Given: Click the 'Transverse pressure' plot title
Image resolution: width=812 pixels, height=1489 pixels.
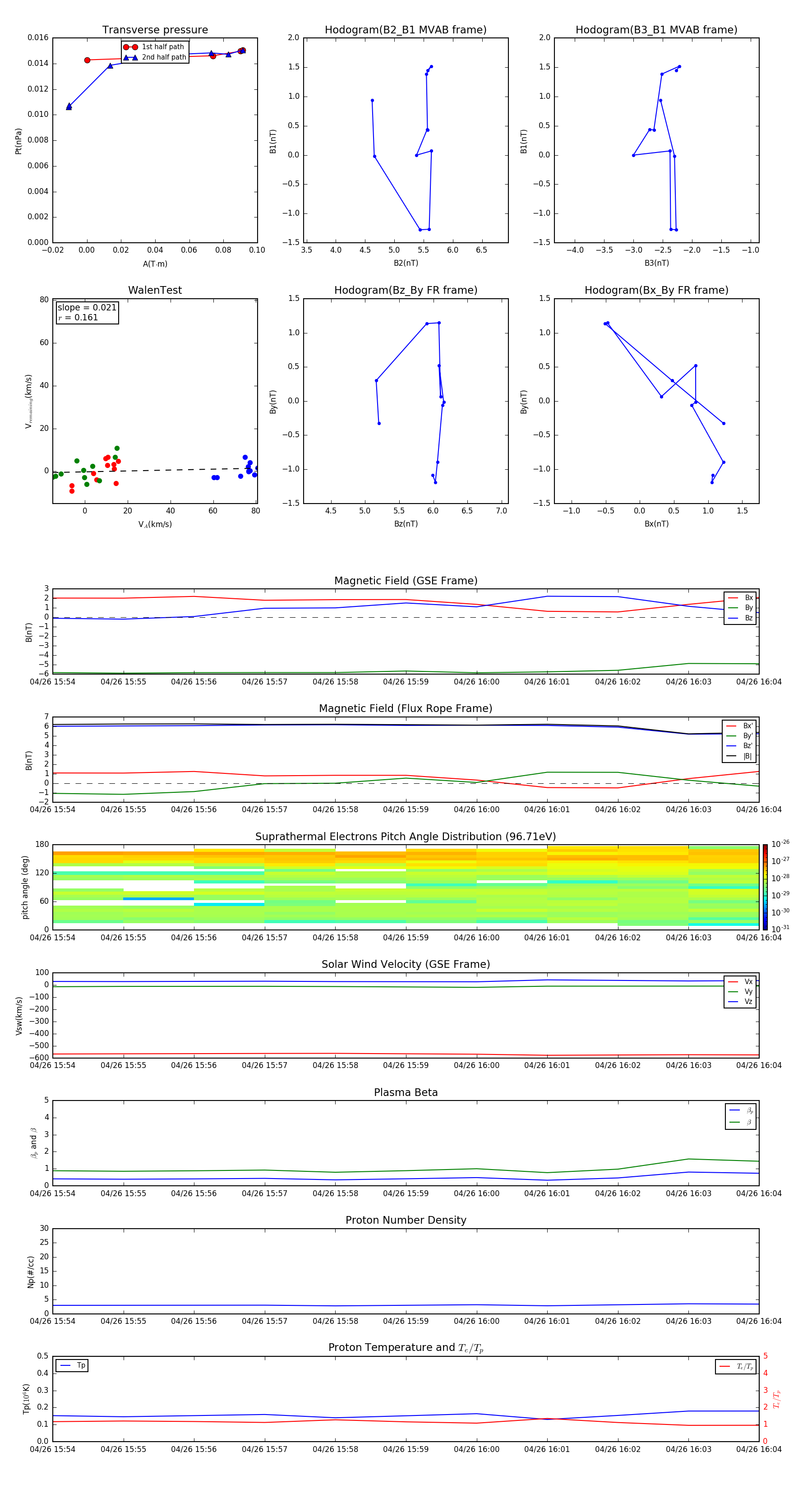Looking at the screenshot, I should pos(155,30).
